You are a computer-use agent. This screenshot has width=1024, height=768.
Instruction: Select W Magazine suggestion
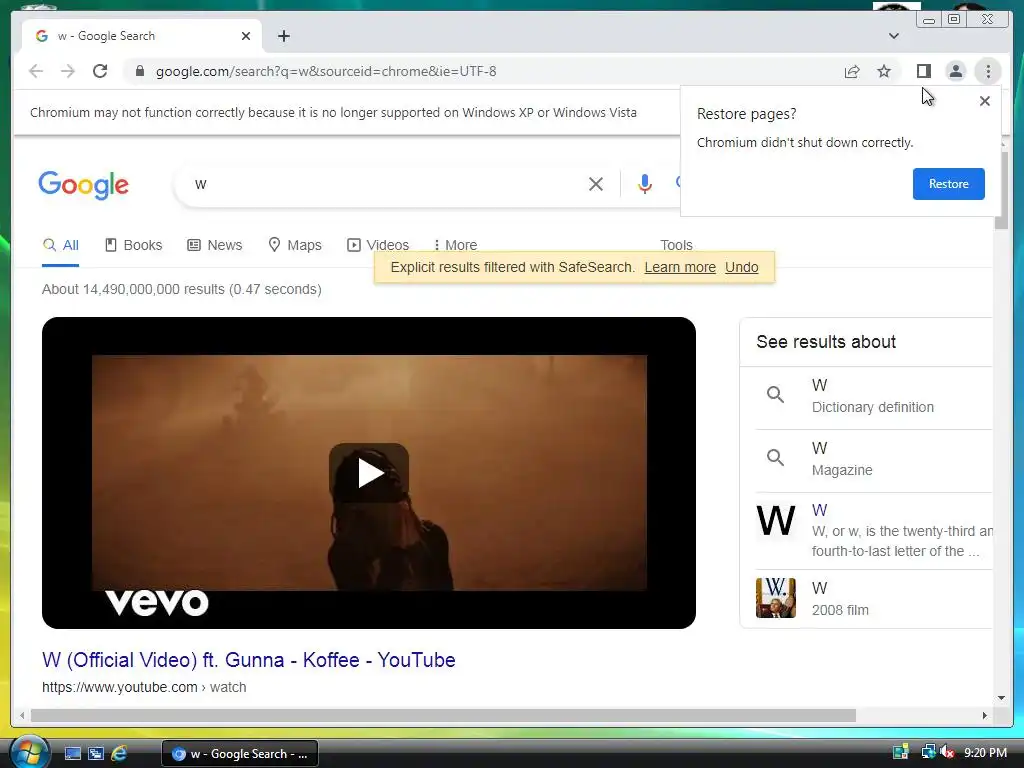pyautogui.click(x=873, y=459)
